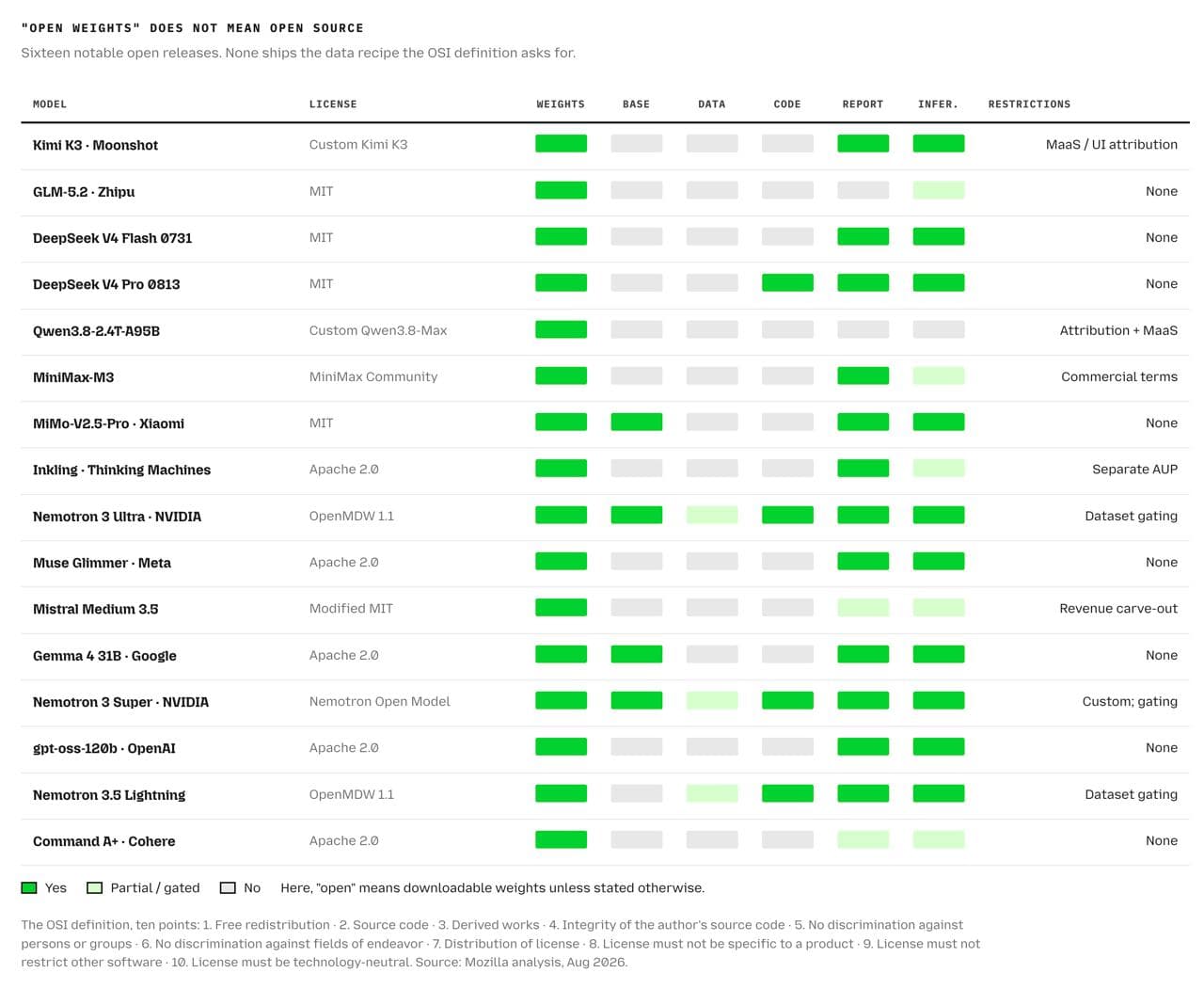Click the Commercial terms restriction

click(x=1119, y=376)
